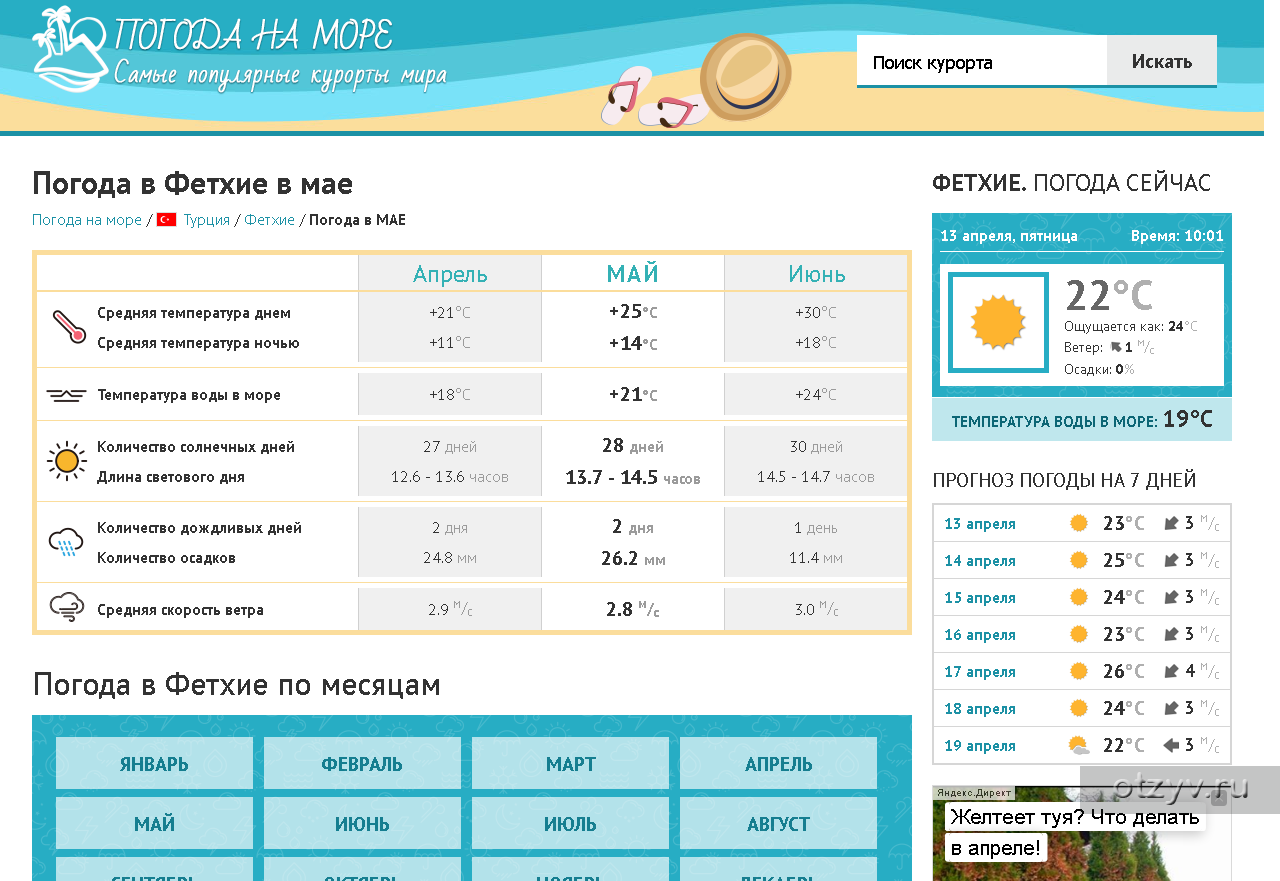
Task: Open the Июнь column header
Action: pos(816,274)
